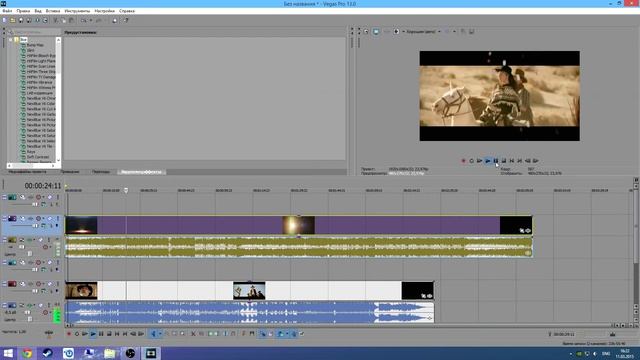Open the Файл menu
Image resolution: width=640 pixels, height=360 pixels.
pos(7,11)
